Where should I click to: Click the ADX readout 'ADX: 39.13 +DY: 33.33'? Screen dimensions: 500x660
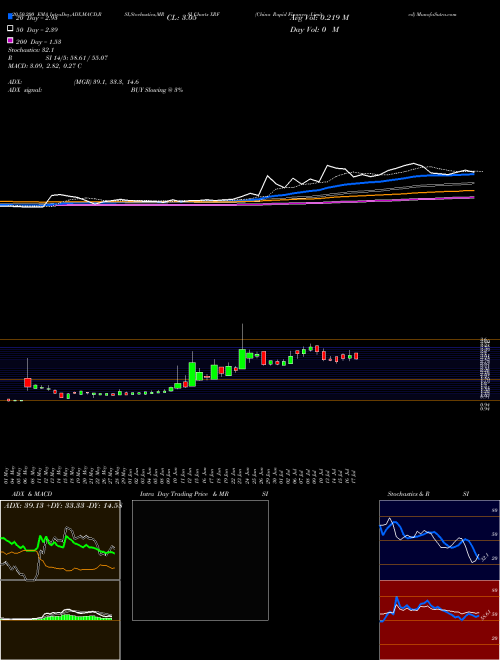click(x=46, y=506)
